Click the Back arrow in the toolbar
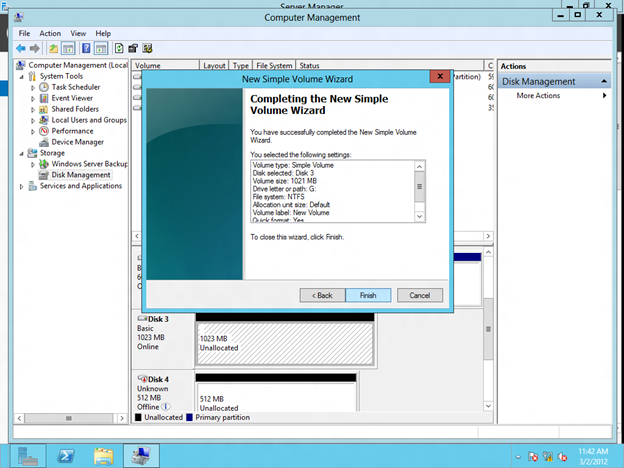This screenshot has height=468, width=624. [x=23, y=48]
